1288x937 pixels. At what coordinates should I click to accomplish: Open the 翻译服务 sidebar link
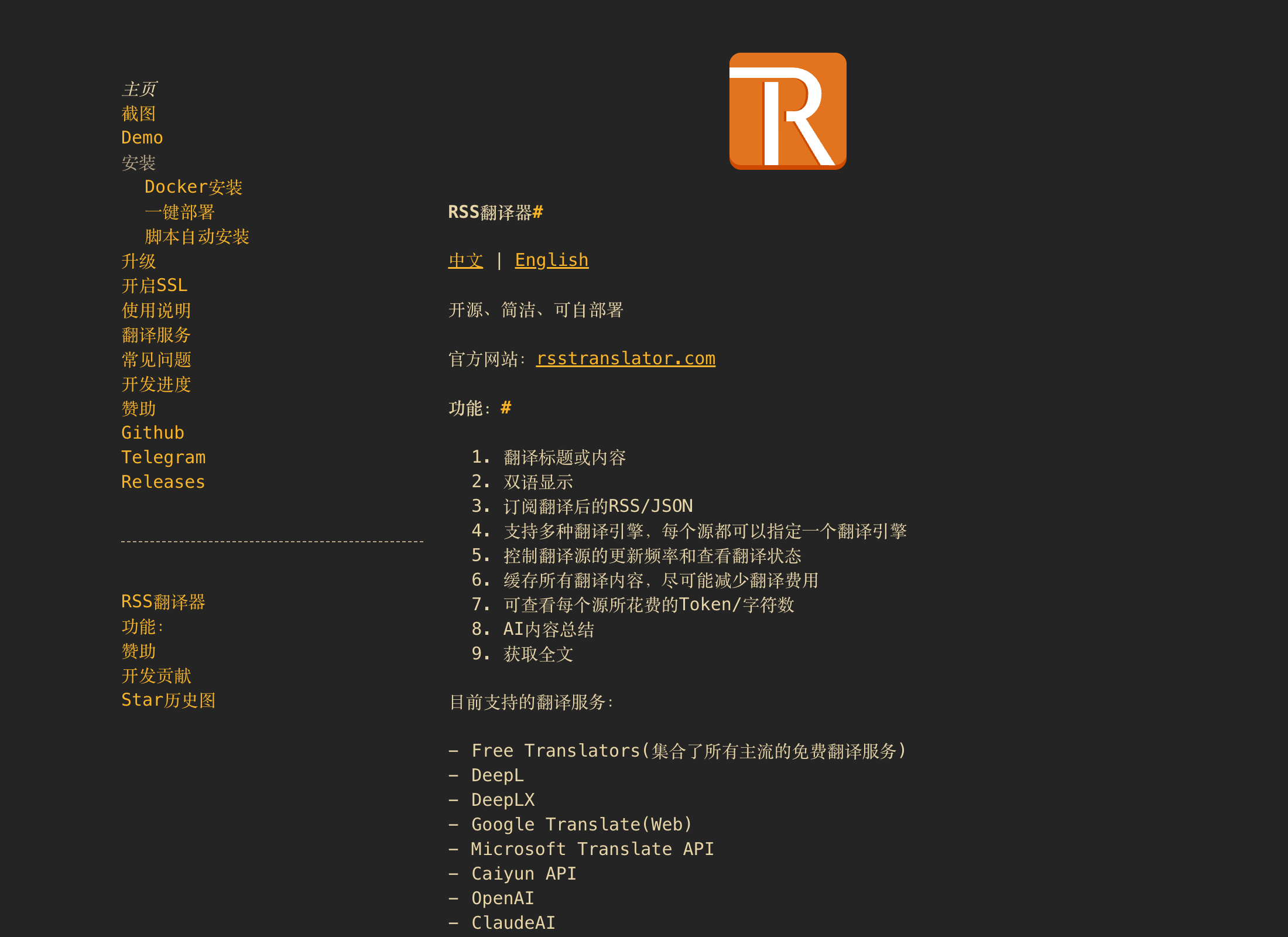[156, 335]
